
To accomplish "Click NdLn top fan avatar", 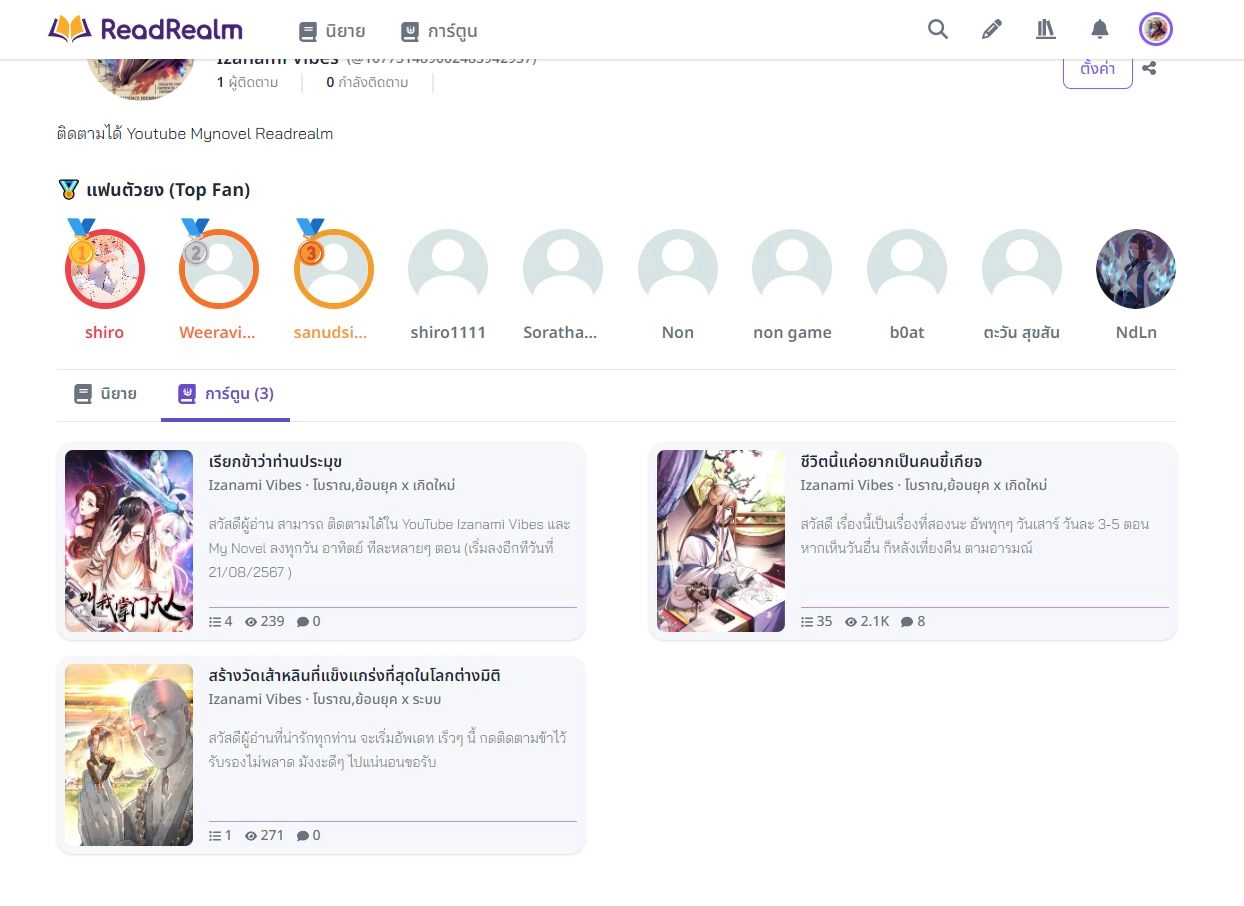I will pyautogui.click(x=1135, y=269).
